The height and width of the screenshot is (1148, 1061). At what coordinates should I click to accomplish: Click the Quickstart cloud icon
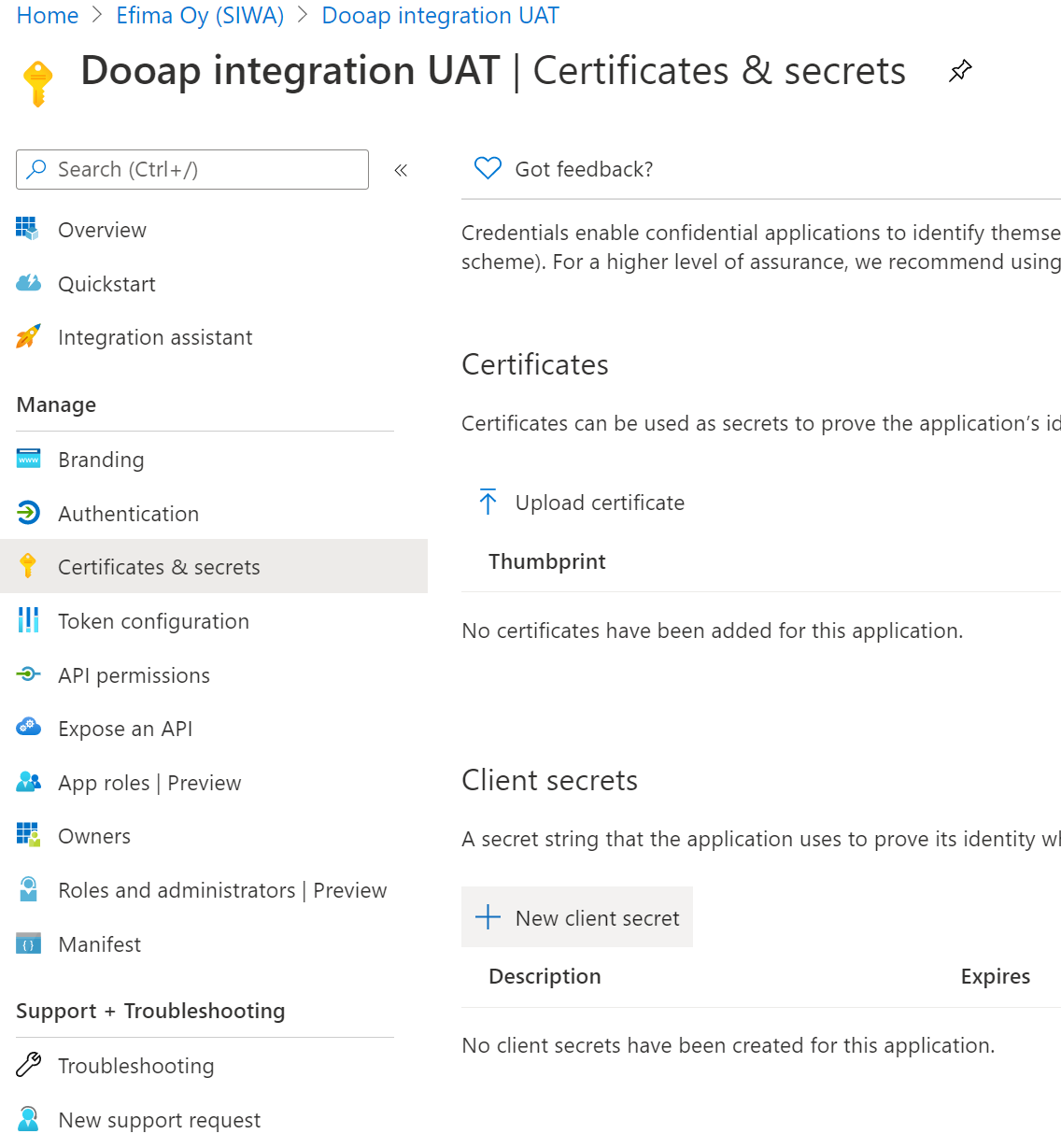tap(28, 283)
